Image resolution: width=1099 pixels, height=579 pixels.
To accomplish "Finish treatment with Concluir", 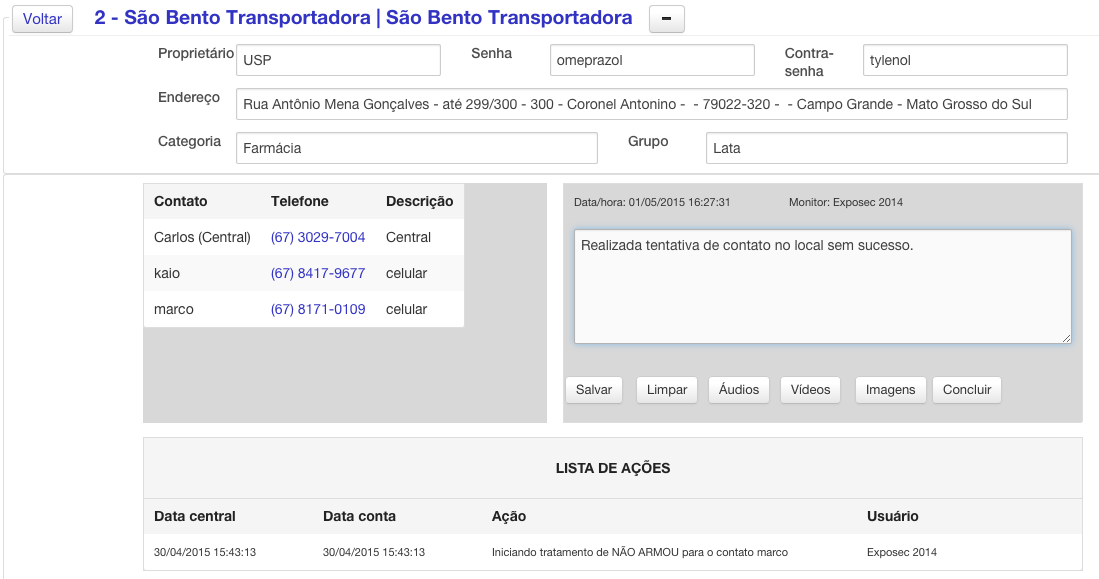I will [967, 390].
